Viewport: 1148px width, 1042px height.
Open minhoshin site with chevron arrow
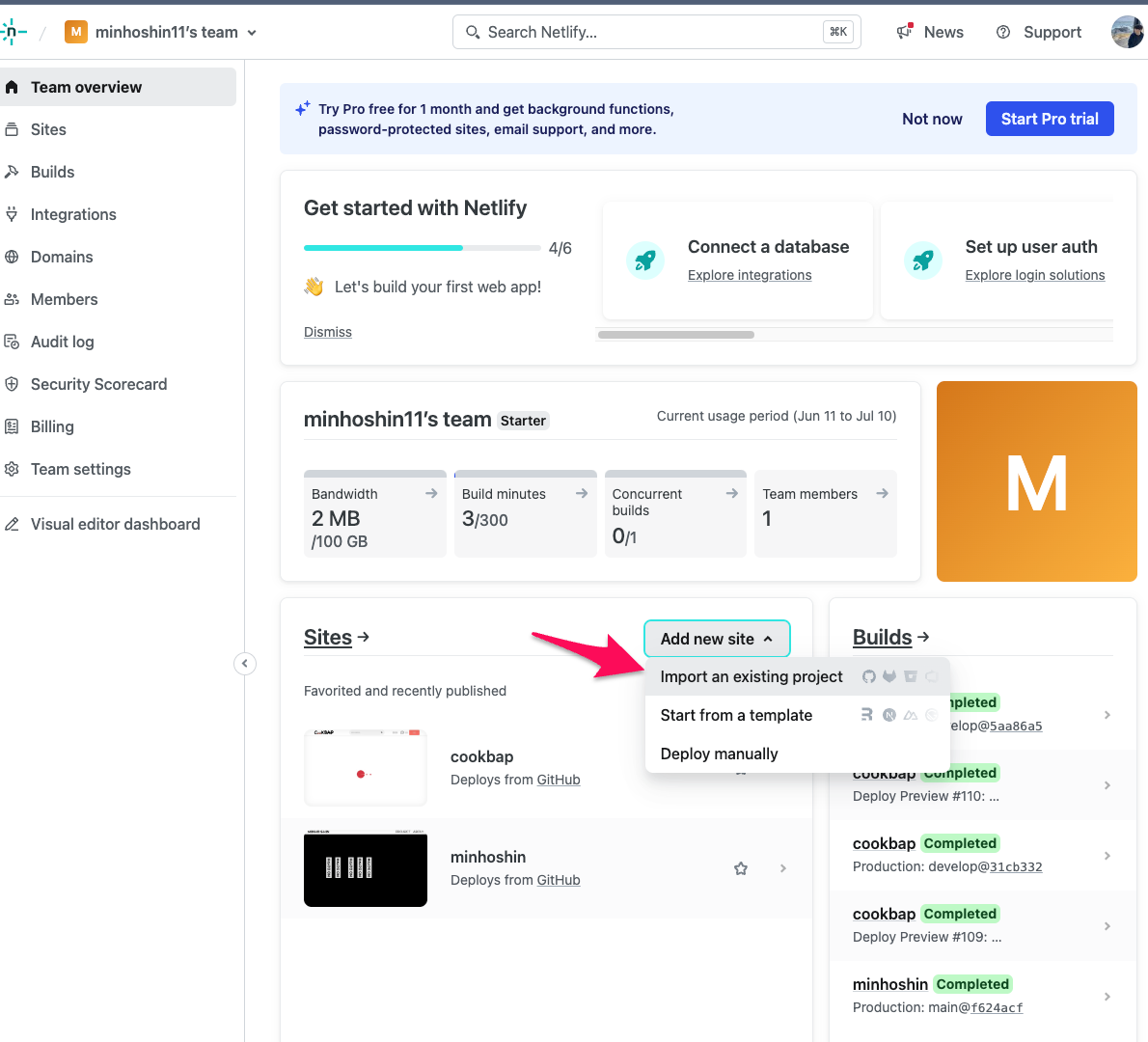click(x=782, y=868)
